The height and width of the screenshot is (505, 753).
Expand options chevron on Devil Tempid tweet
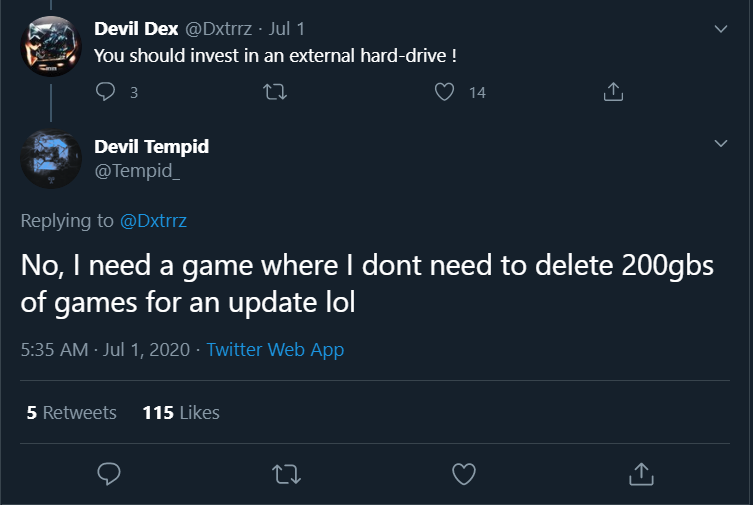pos(721,145)
